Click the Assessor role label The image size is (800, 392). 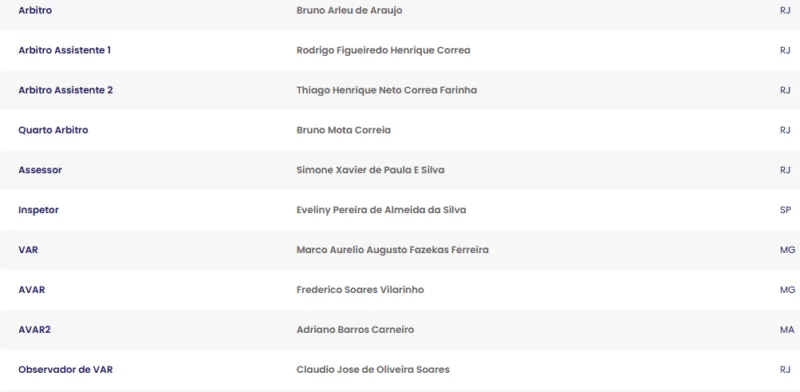click(40, 170)
